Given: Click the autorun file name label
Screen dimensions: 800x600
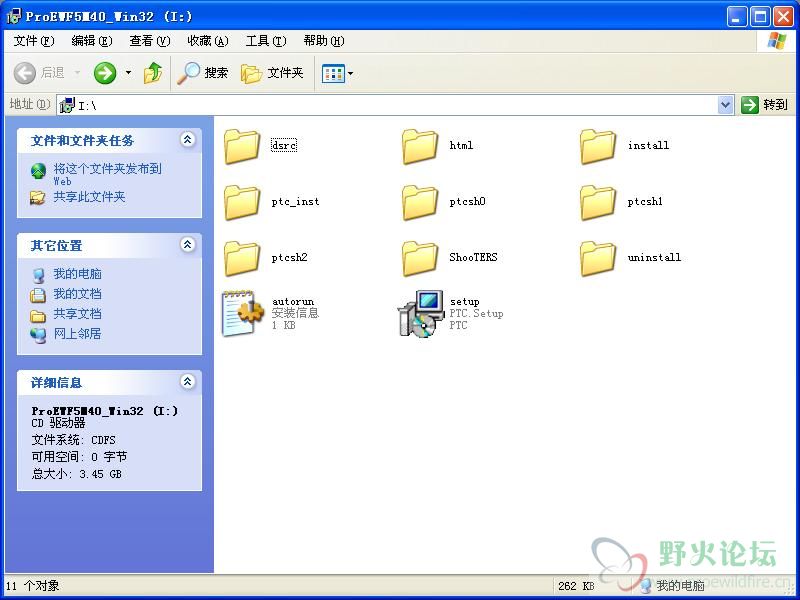Looking at the screenshot, I should click(293, 302).
